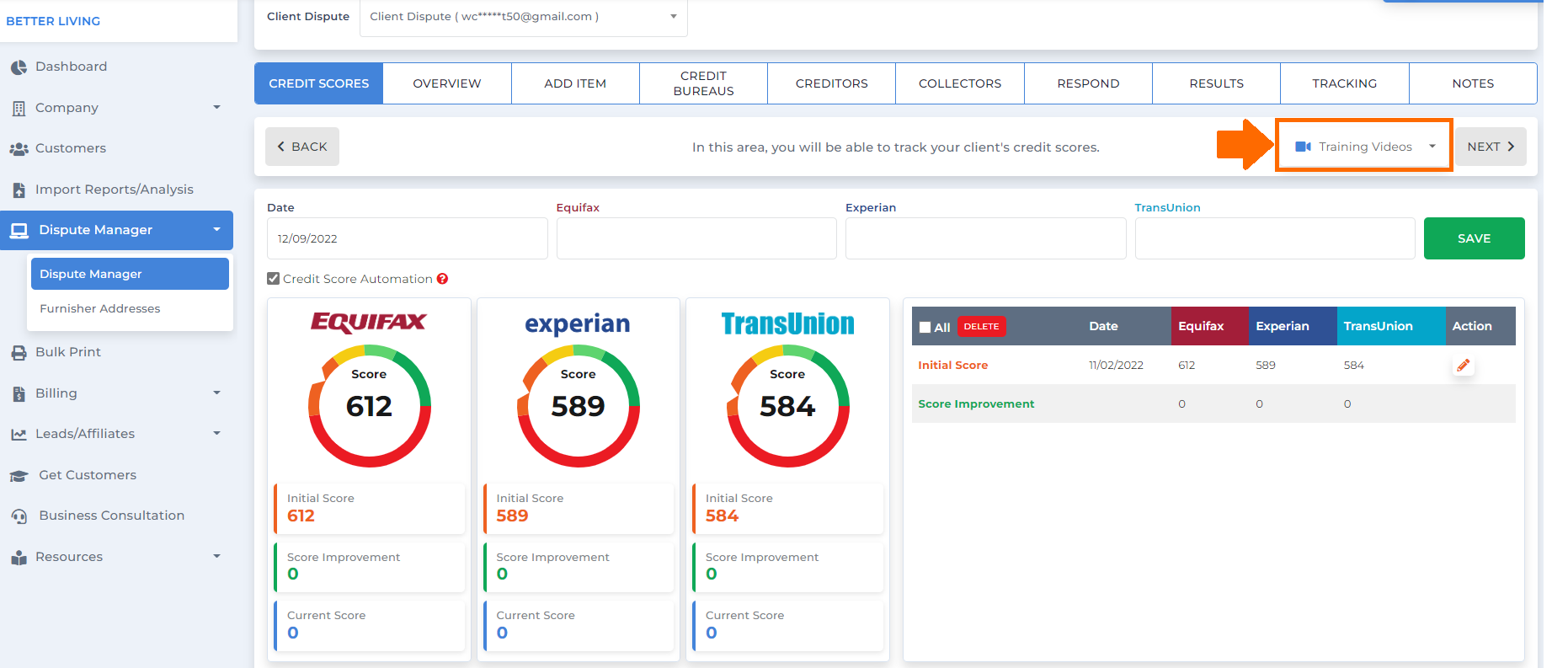
Task: Click the TransUnion logo
Action: tap(787, 324)
